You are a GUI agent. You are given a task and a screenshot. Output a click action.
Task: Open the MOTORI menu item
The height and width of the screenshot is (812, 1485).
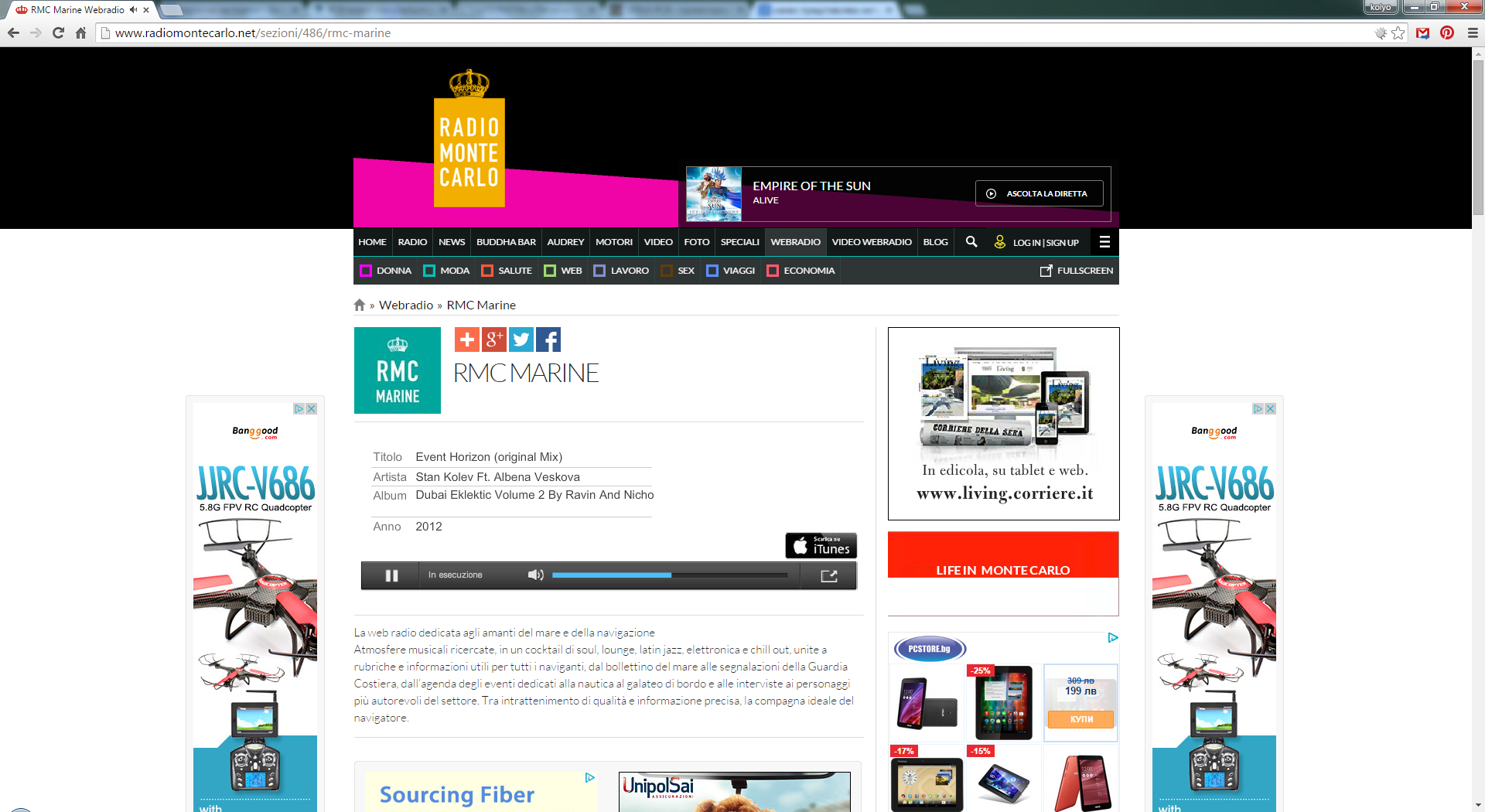[x=614, y=242]
